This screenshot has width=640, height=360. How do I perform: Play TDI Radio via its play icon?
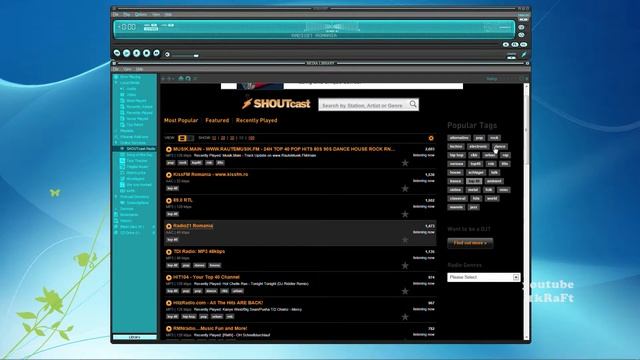[x=169, y=252]
